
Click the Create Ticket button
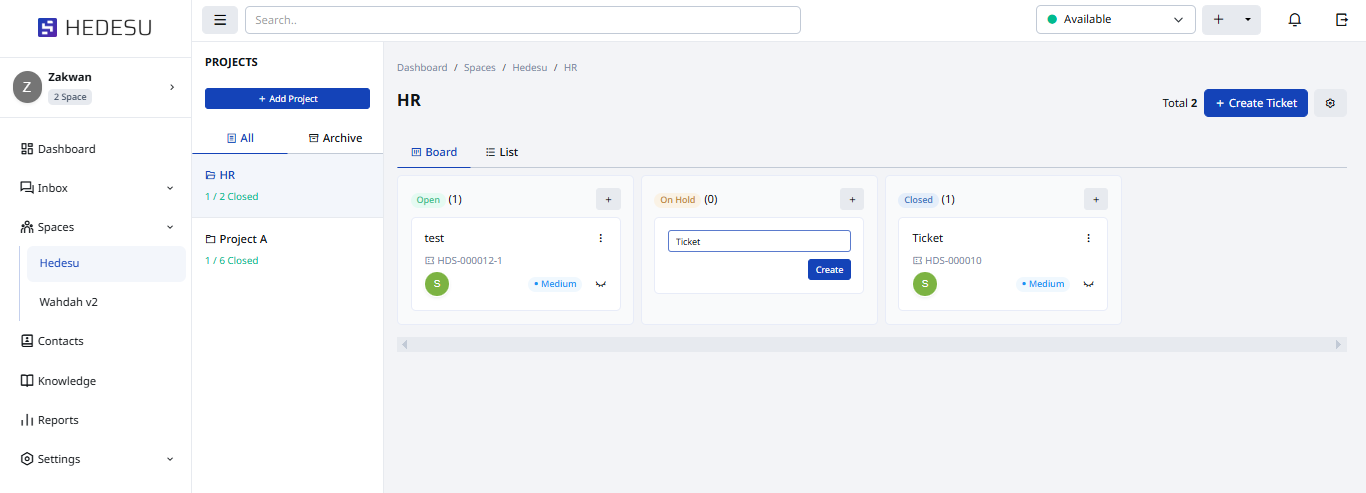tap(1255, 103)
